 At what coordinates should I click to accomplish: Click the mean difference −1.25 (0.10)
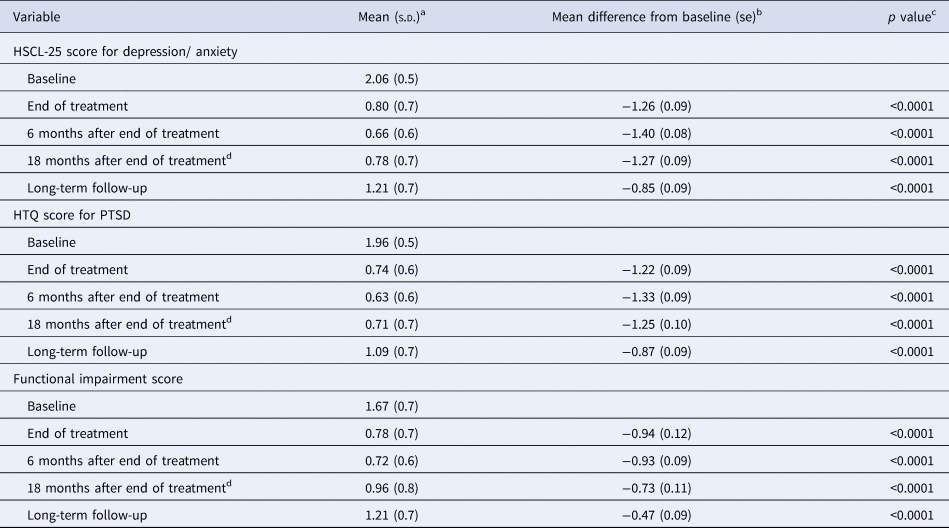(645, 325)
